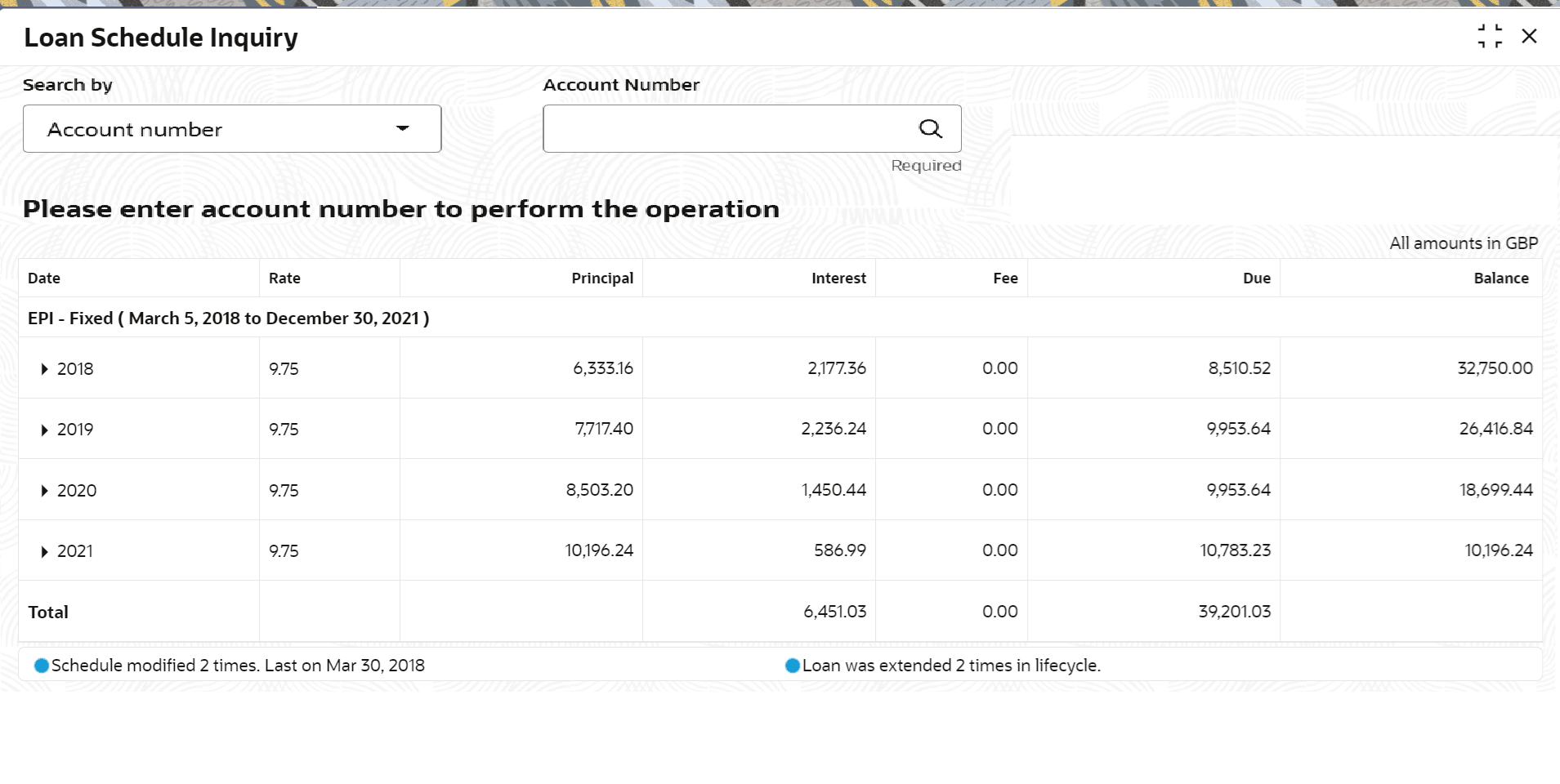Expand the 2020 schedule row

click(x=45, y=491)
